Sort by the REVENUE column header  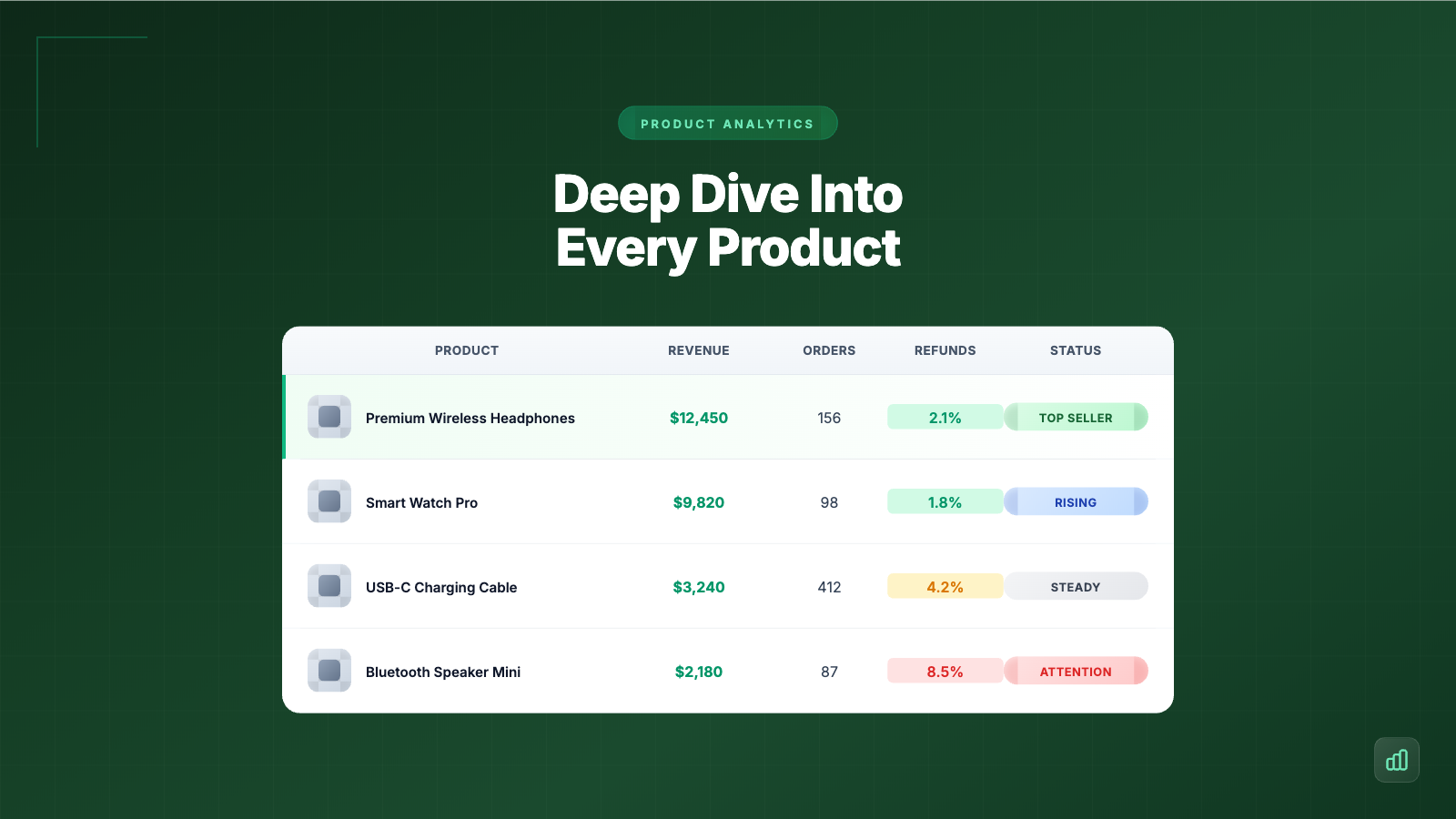point(699,350)
